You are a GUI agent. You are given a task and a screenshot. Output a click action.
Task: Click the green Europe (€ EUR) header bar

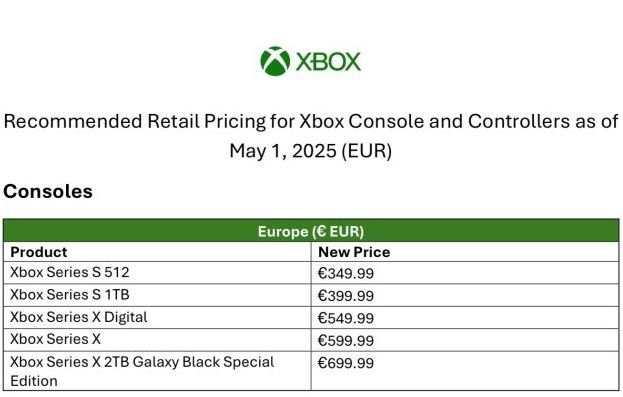311,231
